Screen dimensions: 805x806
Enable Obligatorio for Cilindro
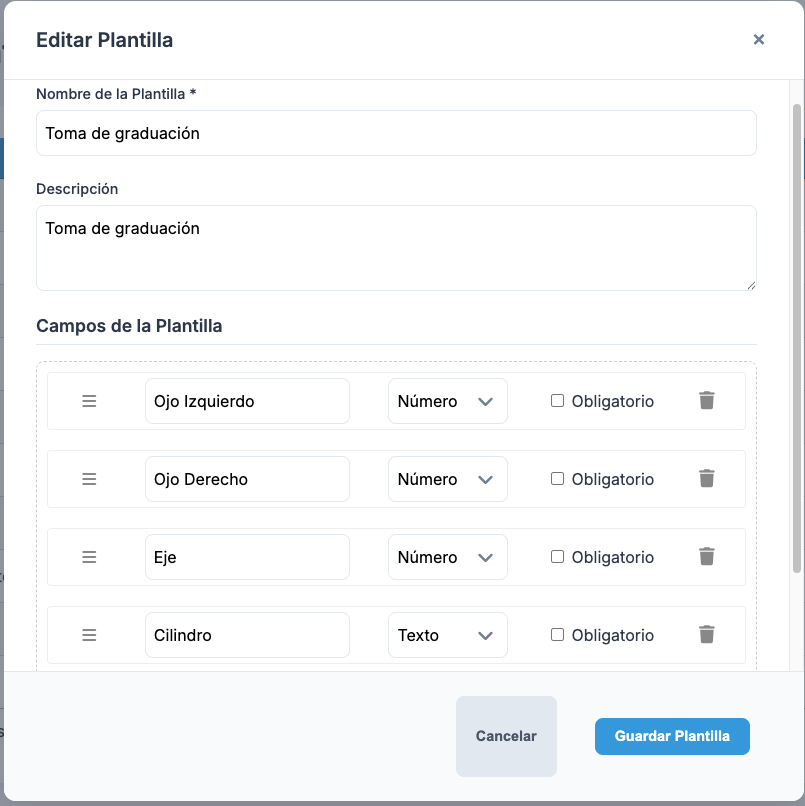pyautogui.click(x=557, y=635)
